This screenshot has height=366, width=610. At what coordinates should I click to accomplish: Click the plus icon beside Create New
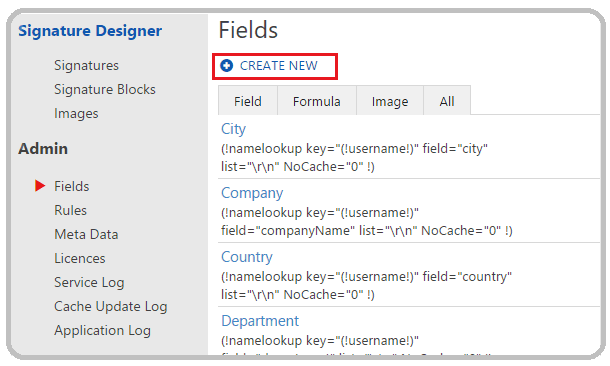pos(226,66)
